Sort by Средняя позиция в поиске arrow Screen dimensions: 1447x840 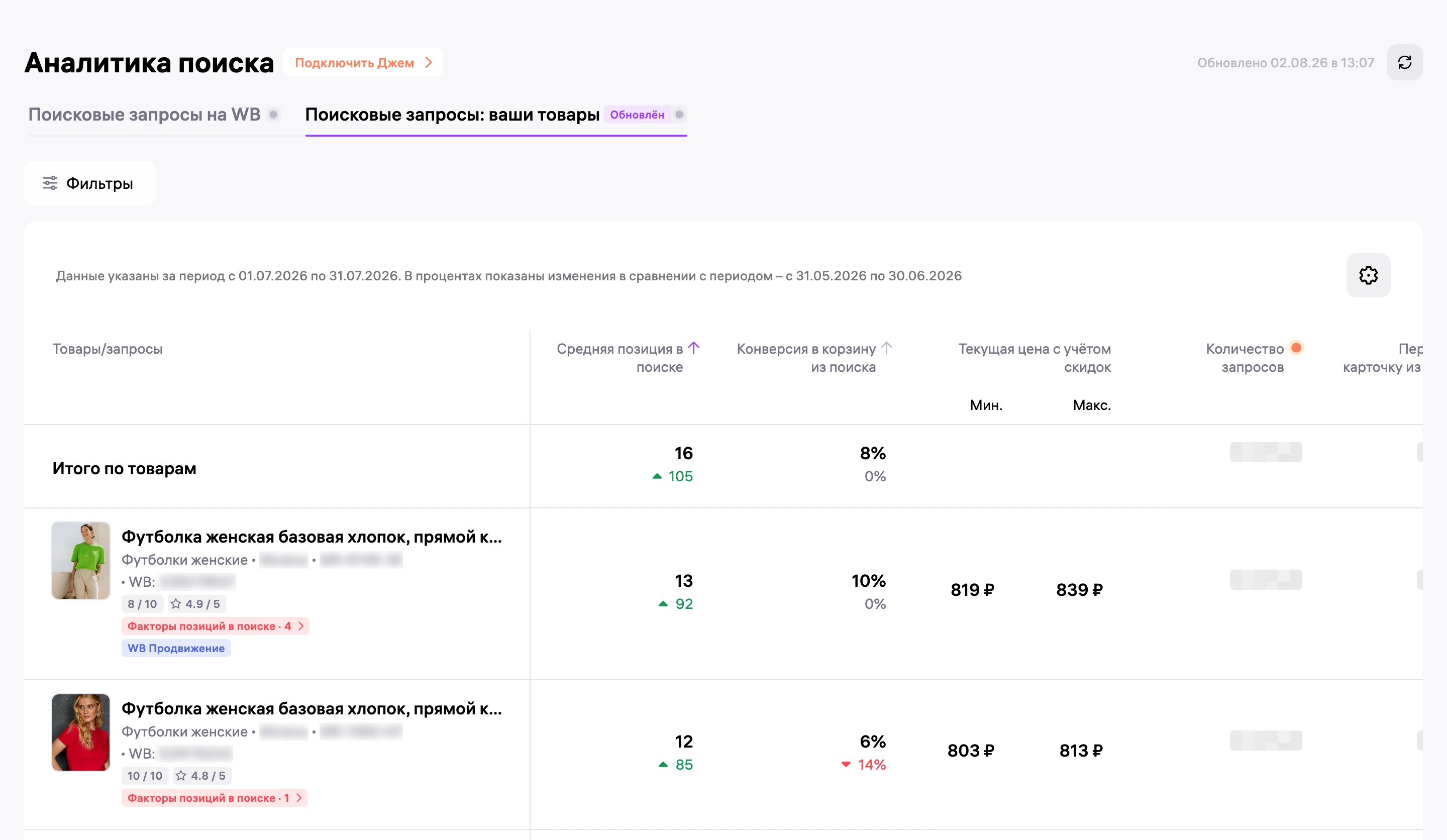pyautogui.click(x=694, y=348)
